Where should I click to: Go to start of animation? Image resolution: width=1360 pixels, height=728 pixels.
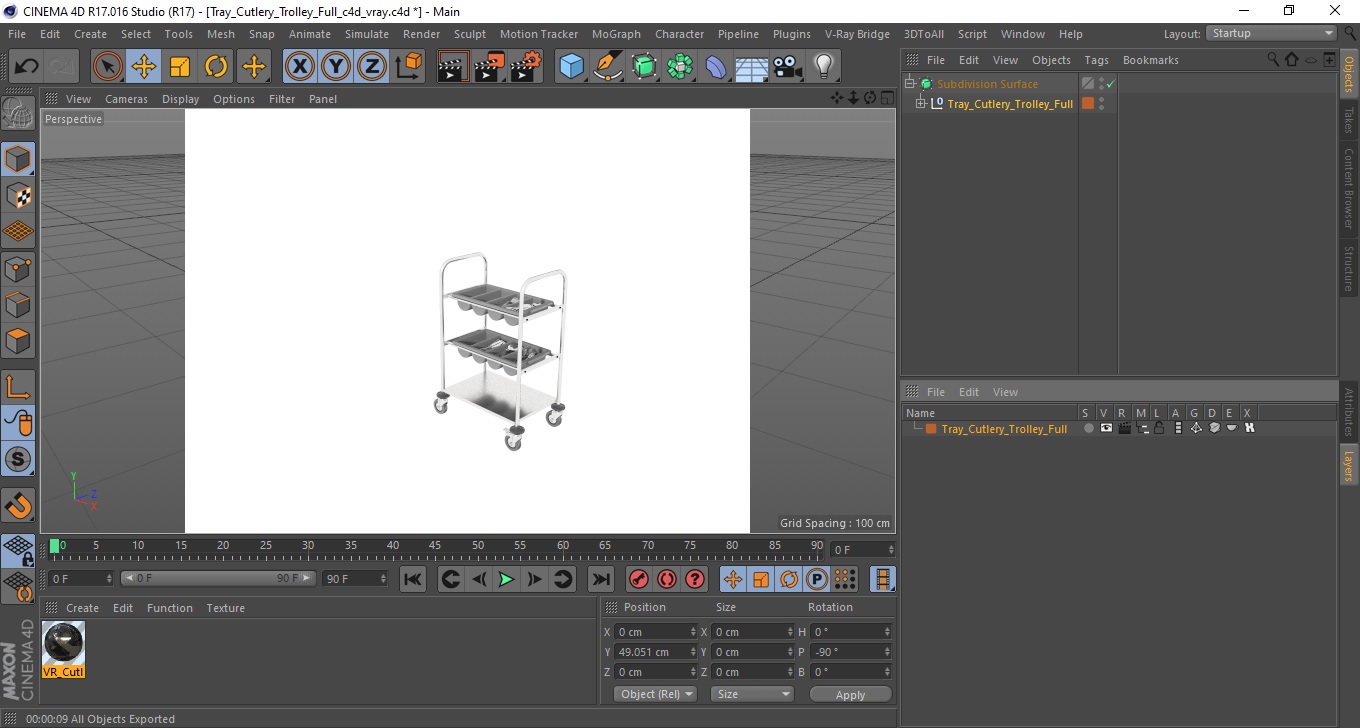pos(413,579)
